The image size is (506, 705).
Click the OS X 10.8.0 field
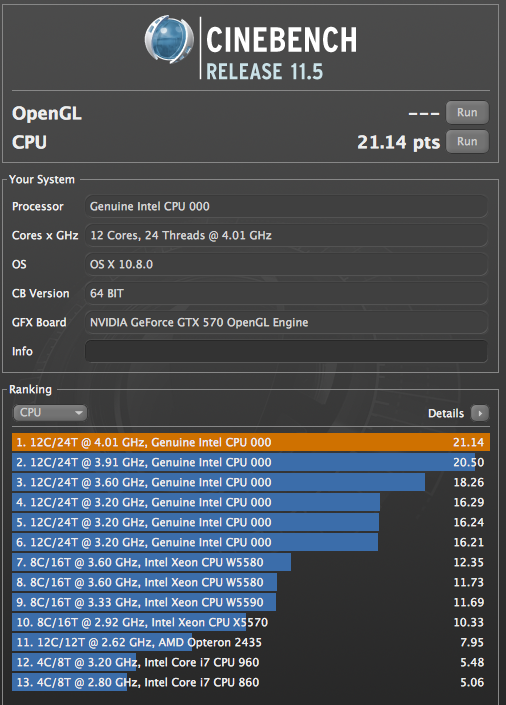click(286, 264)
